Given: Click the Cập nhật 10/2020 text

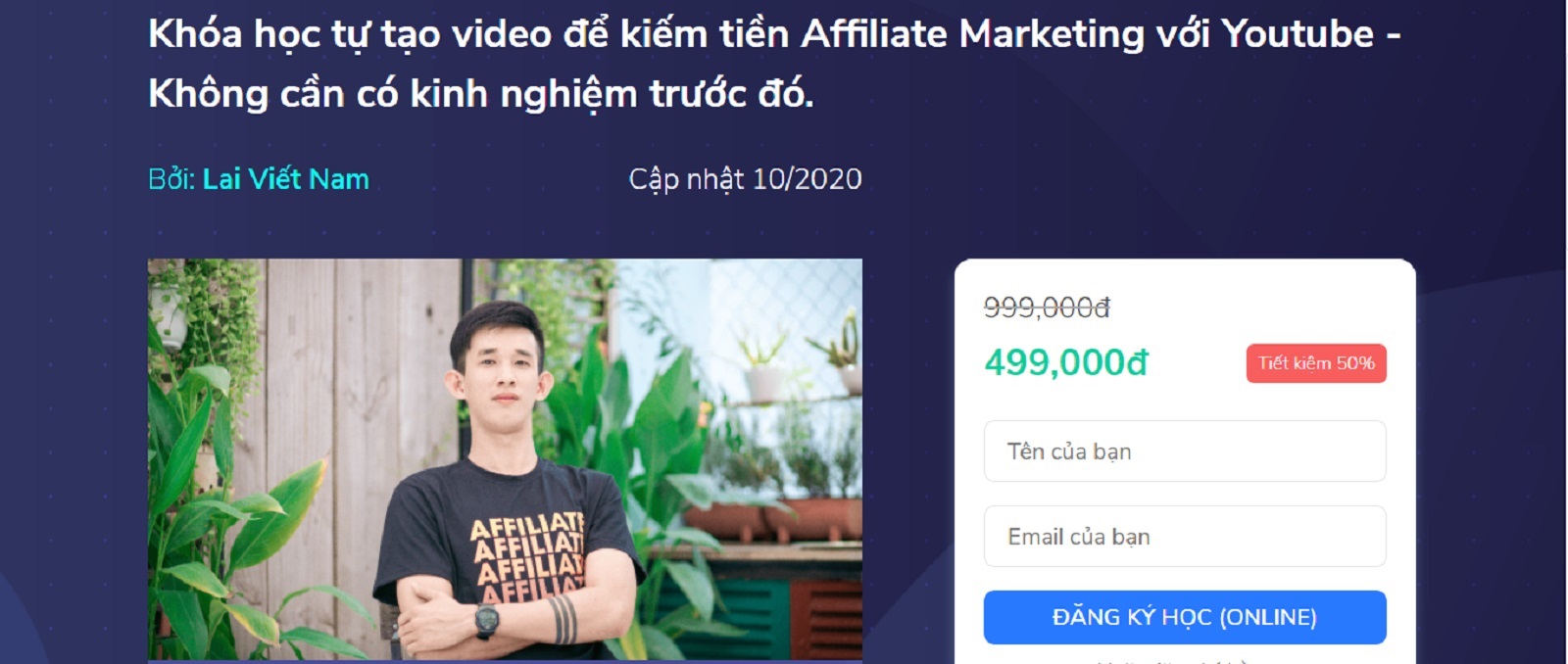Looking at the screenshot, I should coord(745,179).
